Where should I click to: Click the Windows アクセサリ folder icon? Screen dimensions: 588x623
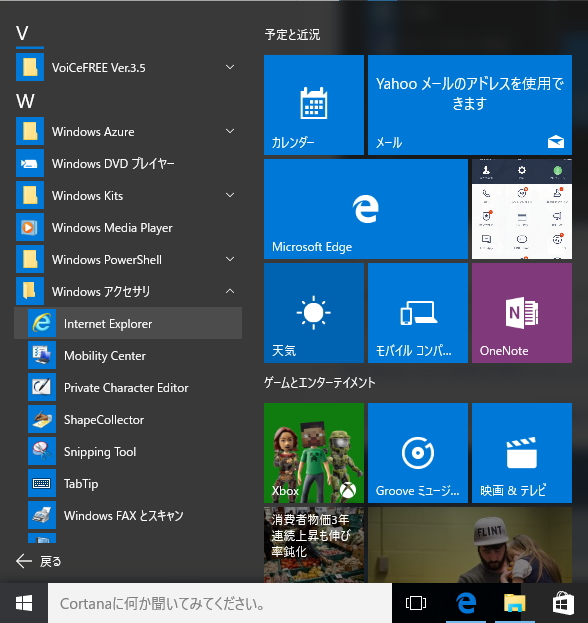30,291
